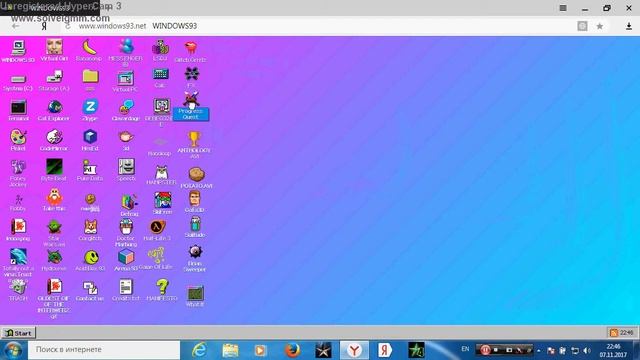Launch the Skifree icon
The height and width of the screenshot is (360, 640).
click(x=162, y=200)
